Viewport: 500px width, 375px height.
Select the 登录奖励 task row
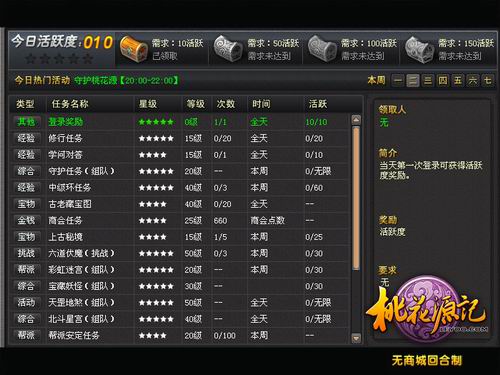pos(180,122)
